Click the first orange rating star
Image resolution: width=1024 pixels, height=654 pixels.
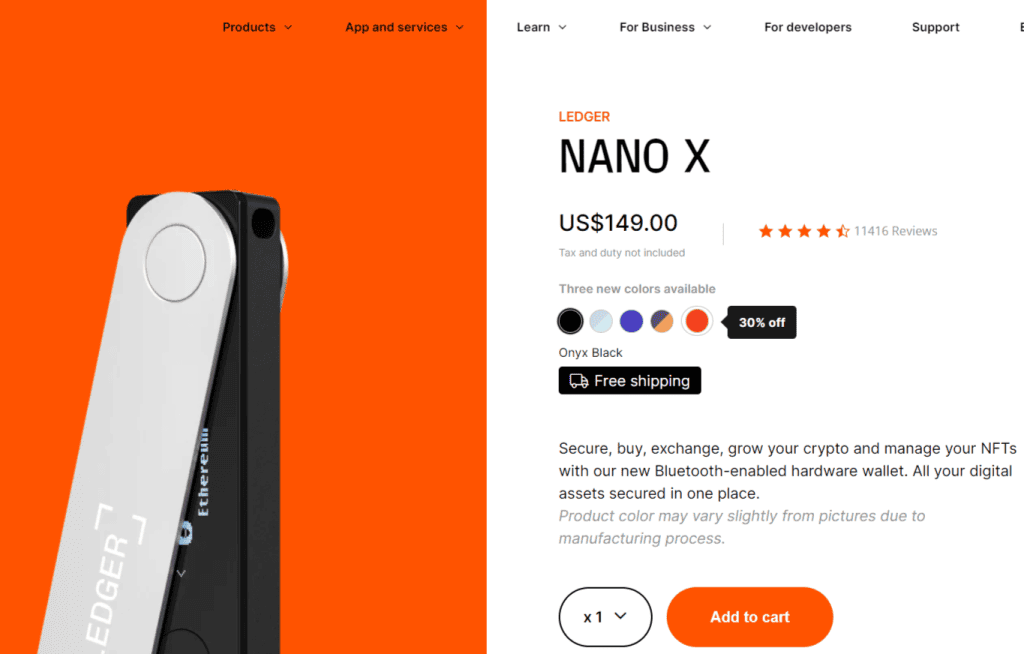coord(766,231)
